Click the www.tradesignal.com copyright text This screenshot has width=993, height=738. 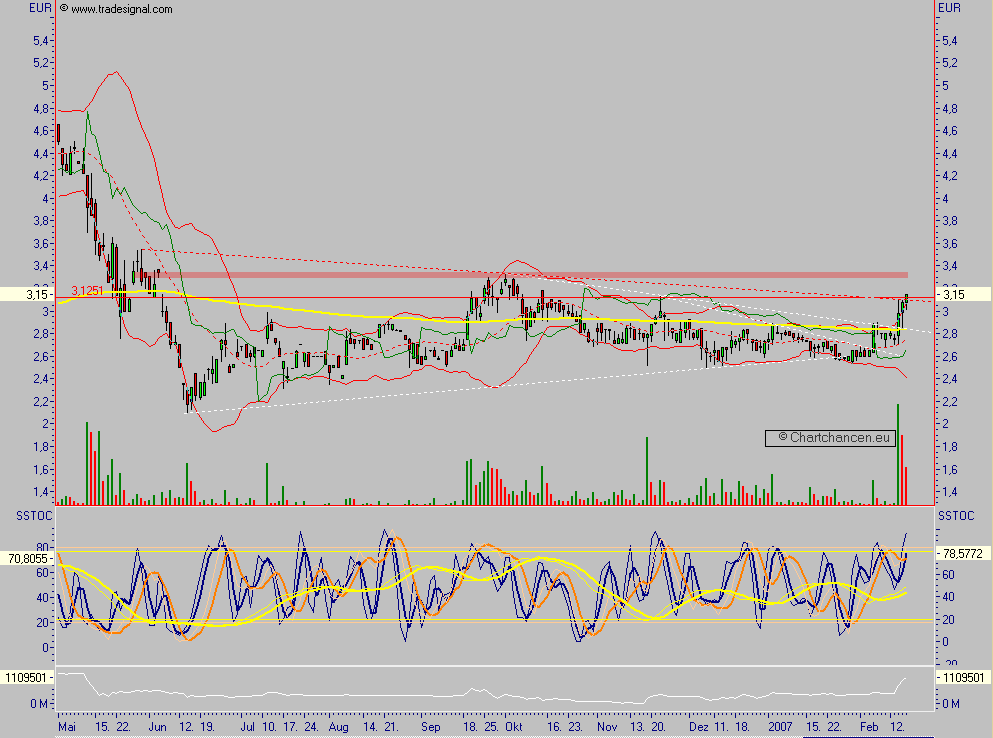[116, 9]
